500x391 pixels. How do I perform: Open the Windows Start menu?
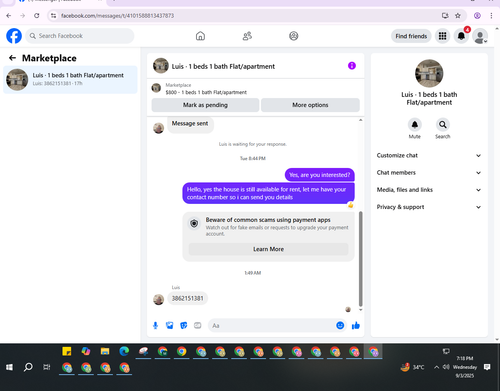pos(9,367)
